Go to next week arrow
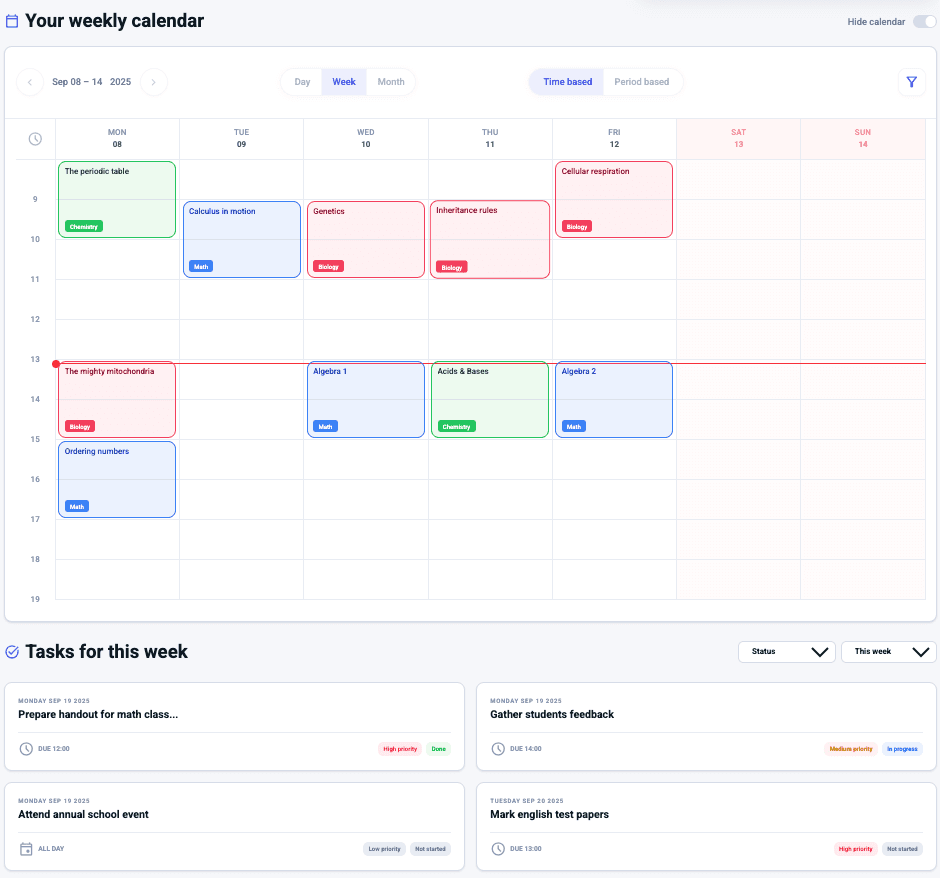Viewport: 940px width, 878px height. click(x=154, y=82)
